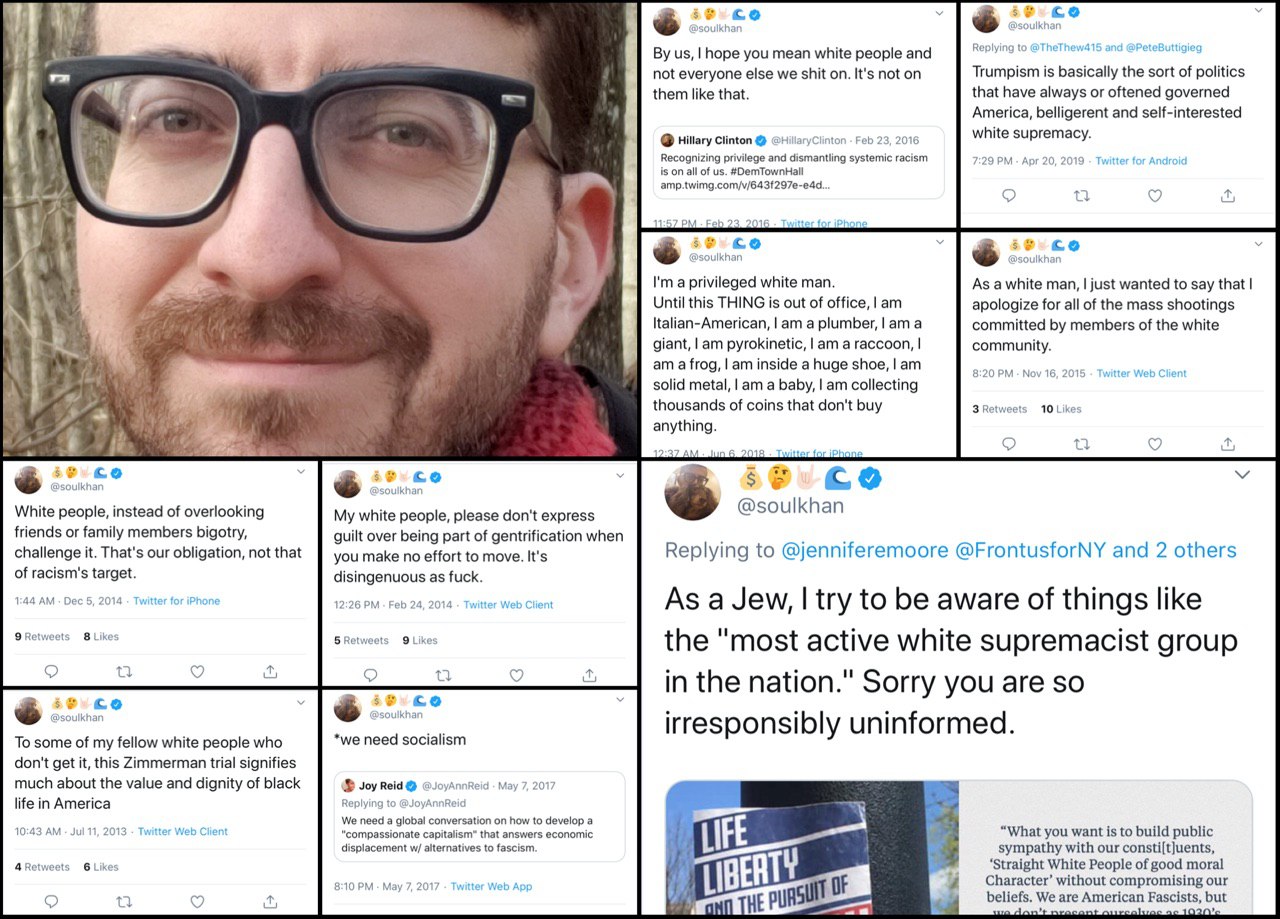Share the gentrification tweet via share icon
This screenshot has height=919, width=1280.
click(589, 675)
